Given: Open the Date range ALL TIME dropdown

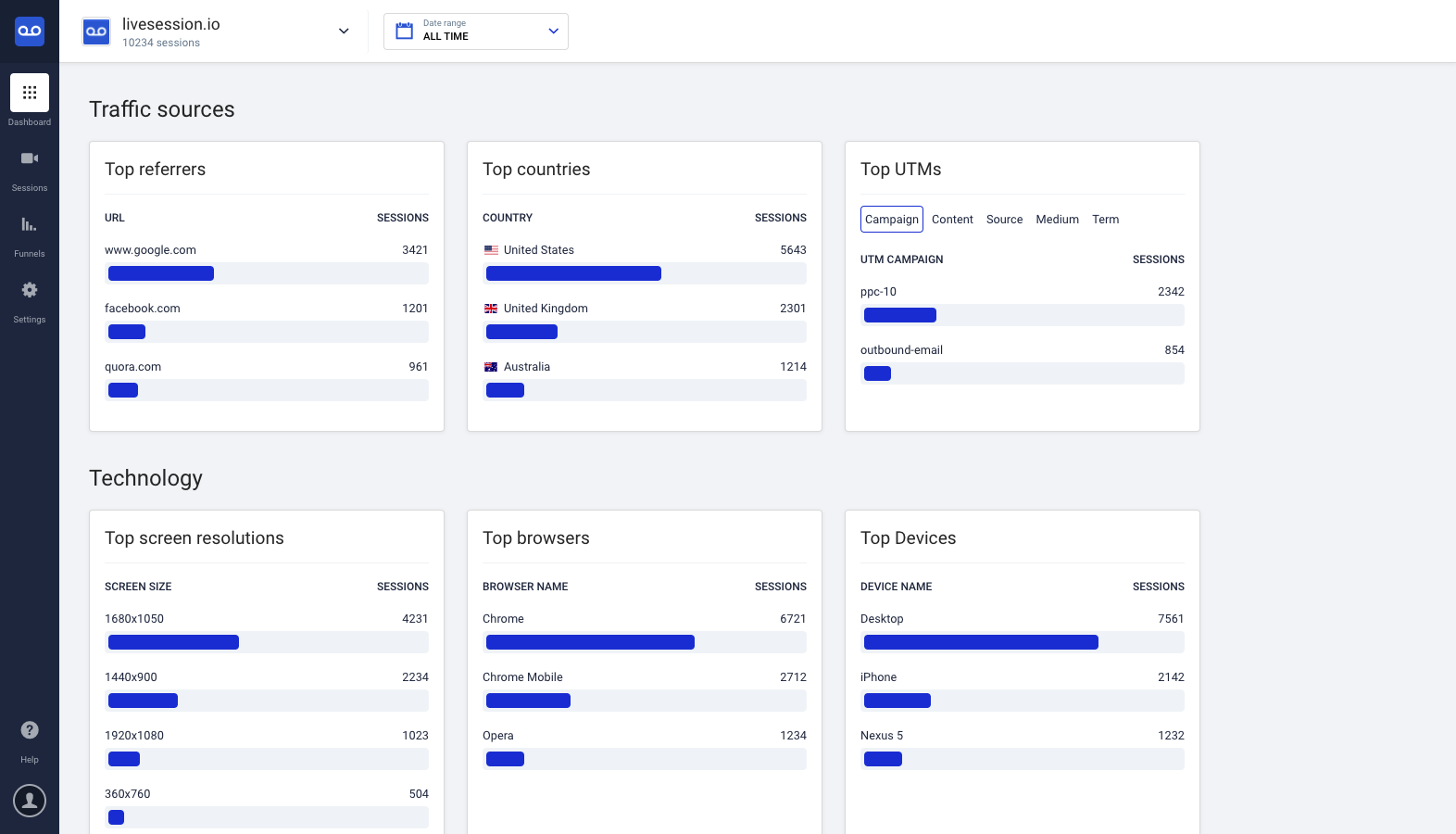Looking at the screenshot, I should click(476, 32).
